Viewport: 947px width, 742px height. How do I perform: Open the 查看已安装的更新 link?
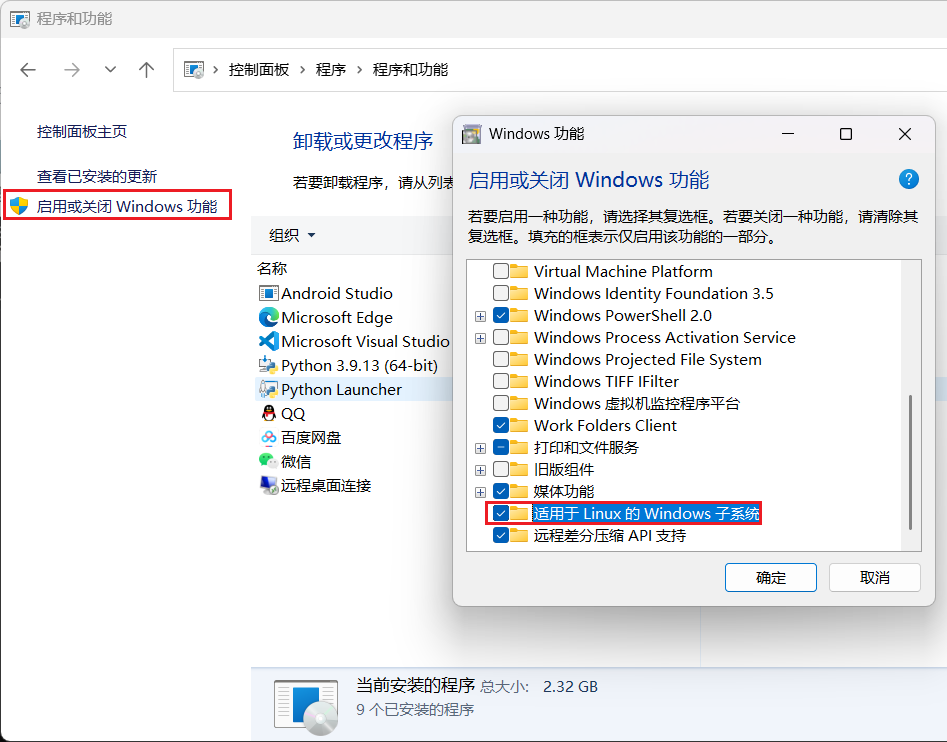tap(97, 176)
